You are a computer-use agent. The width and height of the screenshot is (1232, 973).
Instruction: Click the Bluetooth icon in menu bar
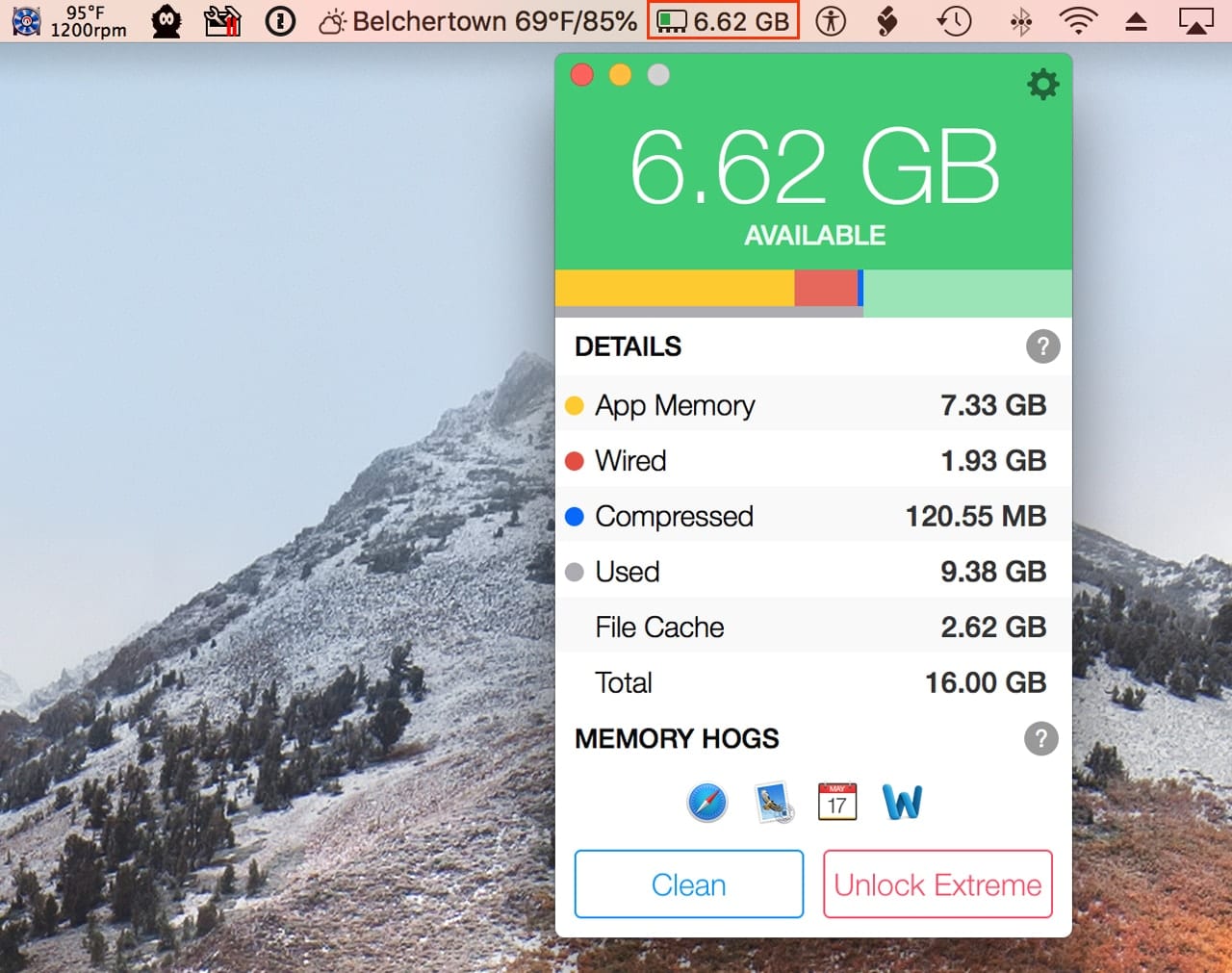pyautogui.click(x=1020, y=21)
